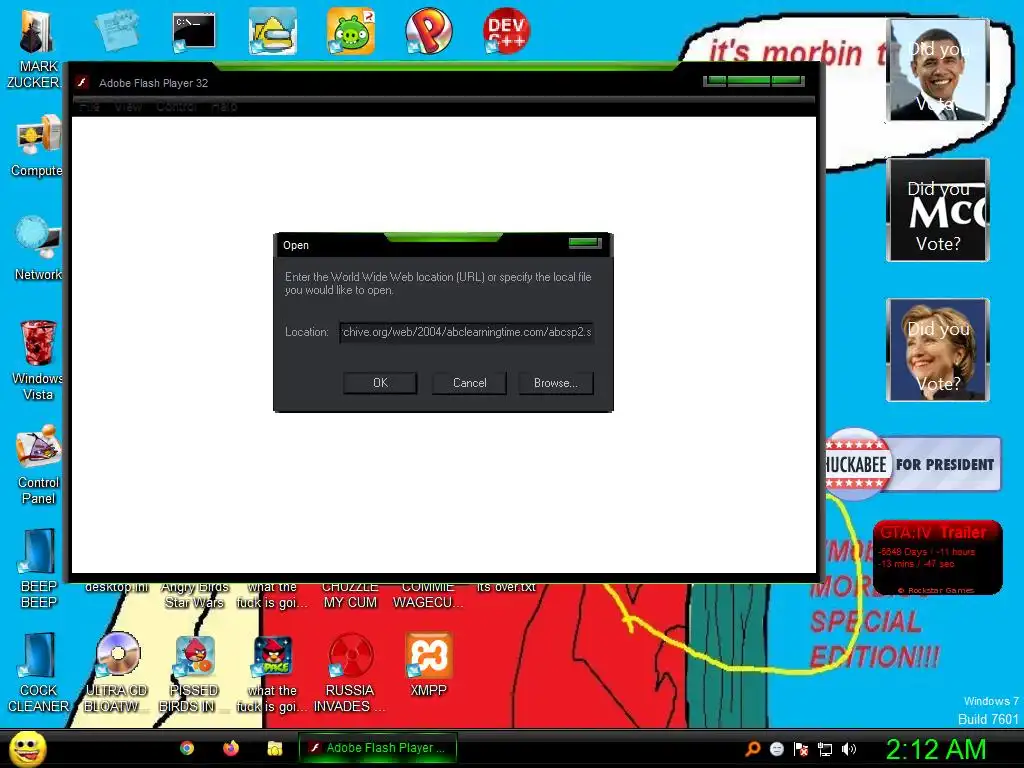Click OK in the Open dialog
Screen dimensions: 1024x768
click(x=380, y=383)
